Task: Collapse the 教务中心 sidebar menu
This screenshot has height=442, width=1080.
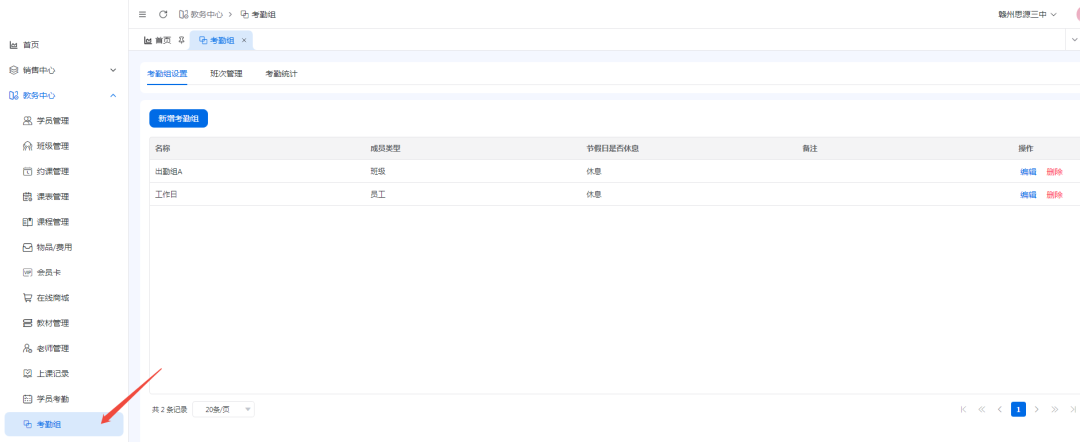Action: pyautogui.click(x=113, y=96)
